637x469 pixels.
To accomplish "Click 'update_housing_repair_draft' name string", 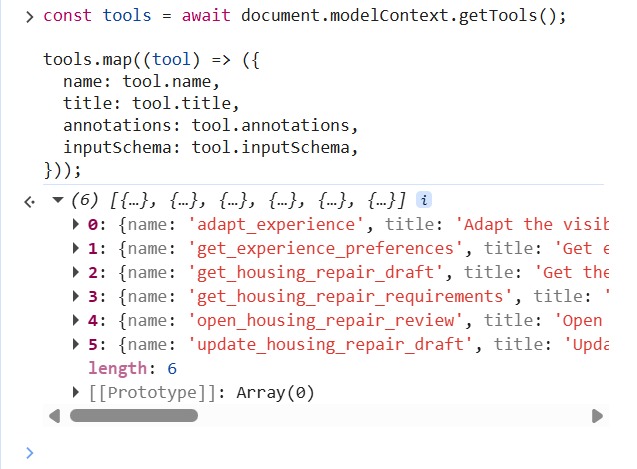I will click(330, 344).
